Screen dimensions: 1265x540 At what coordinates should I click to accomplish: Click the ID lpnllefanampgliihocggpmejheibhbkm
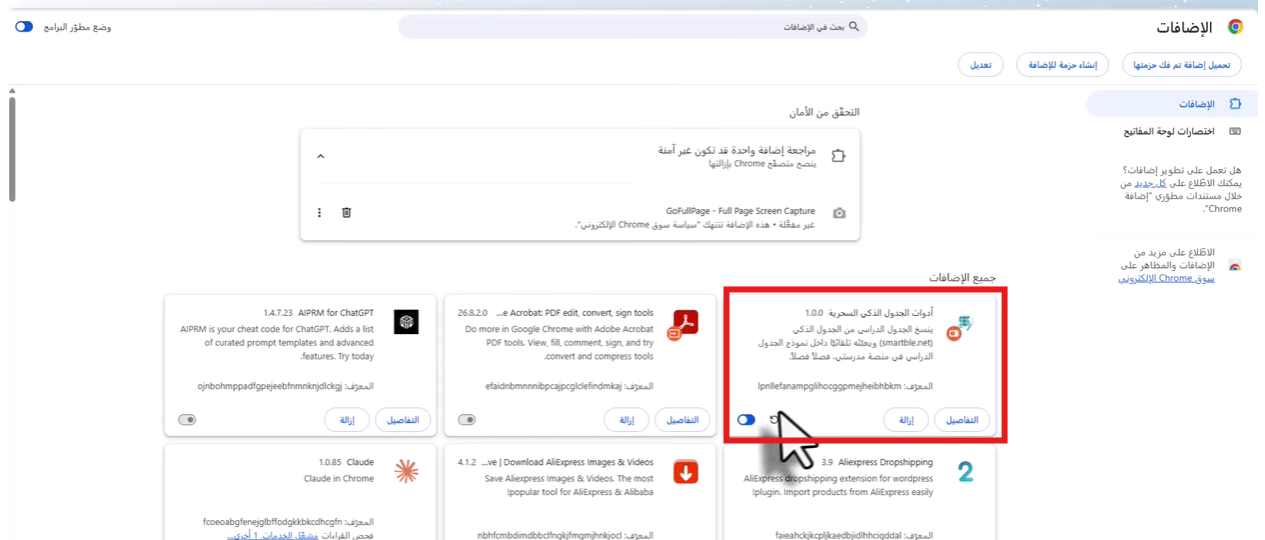click(830, 386)
